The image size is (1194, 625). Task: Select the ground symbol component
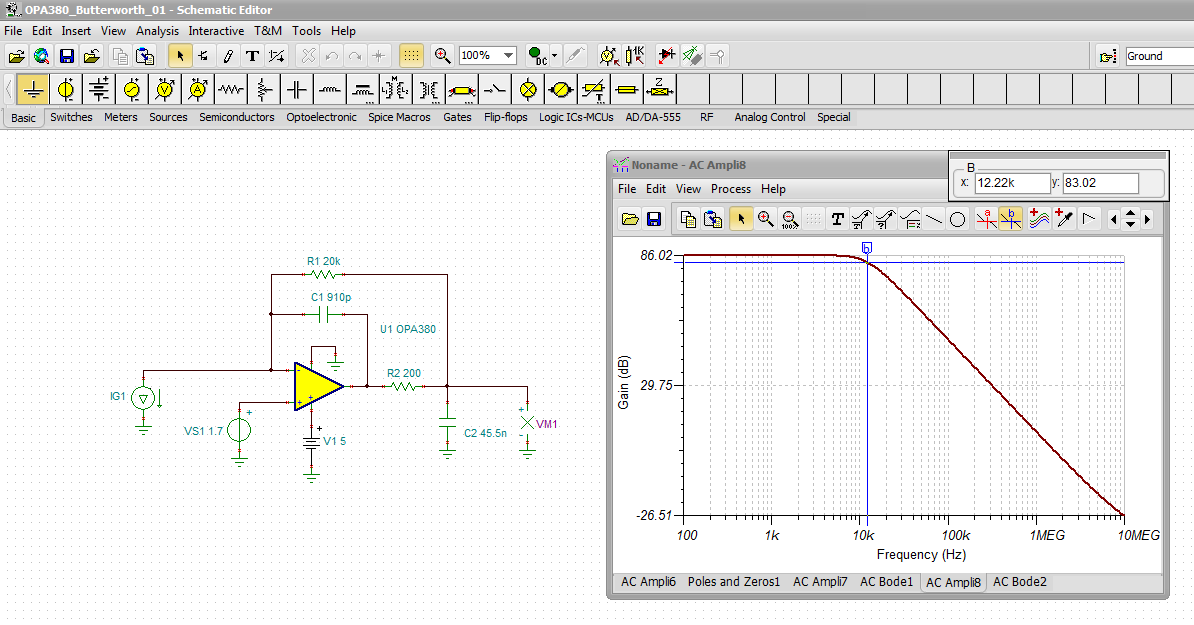[x=34, y=90]
